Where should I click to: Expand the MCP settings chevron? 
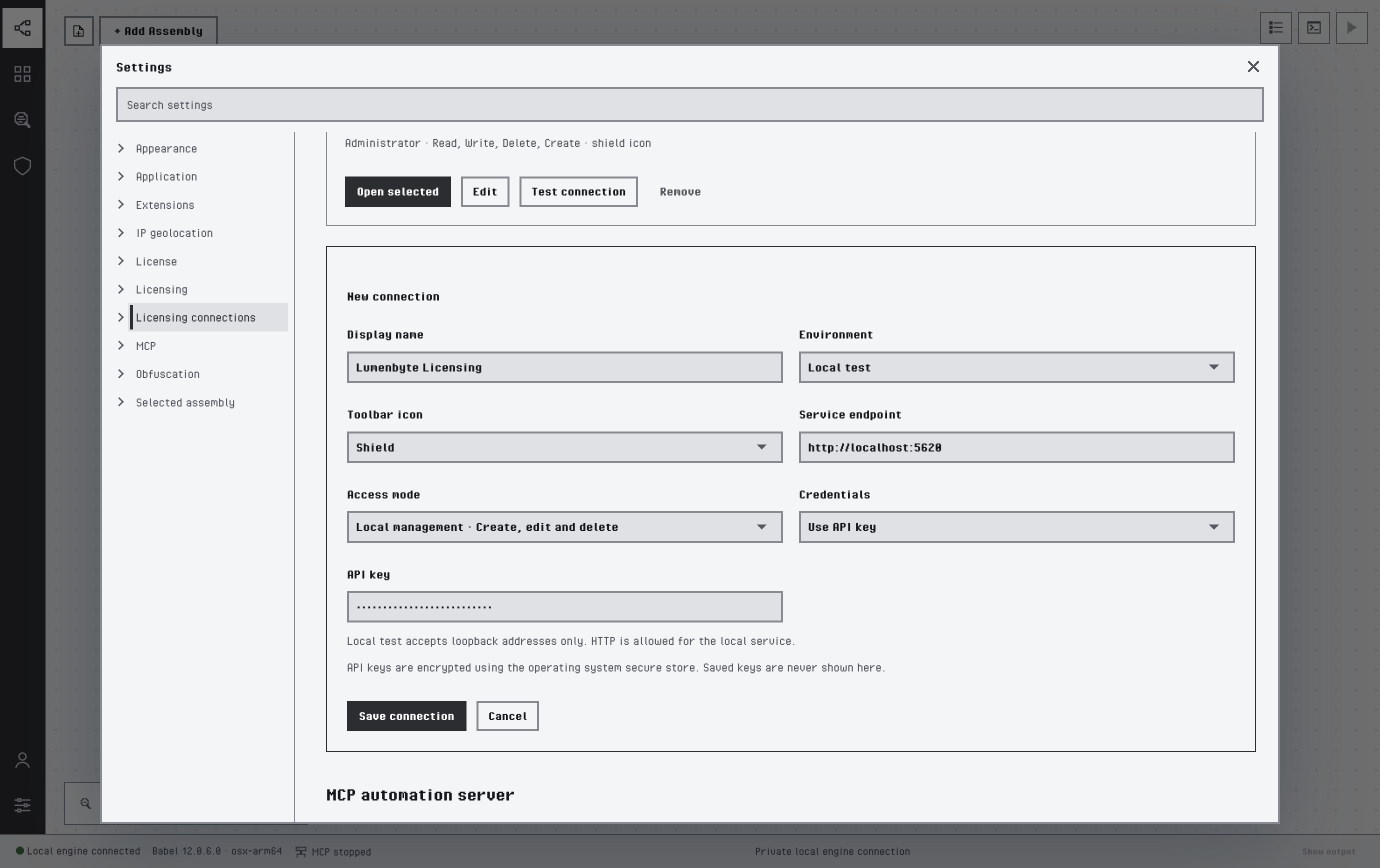click(x=121, y=345)
